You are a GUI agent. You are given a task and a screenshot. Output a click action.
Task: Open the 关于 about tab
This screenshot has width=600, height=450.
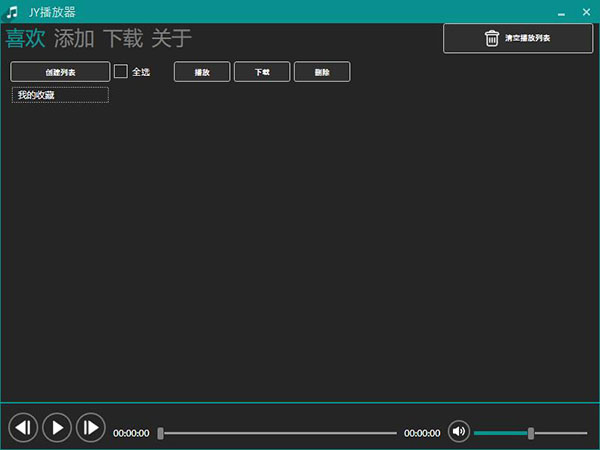(x=172, y=38)
